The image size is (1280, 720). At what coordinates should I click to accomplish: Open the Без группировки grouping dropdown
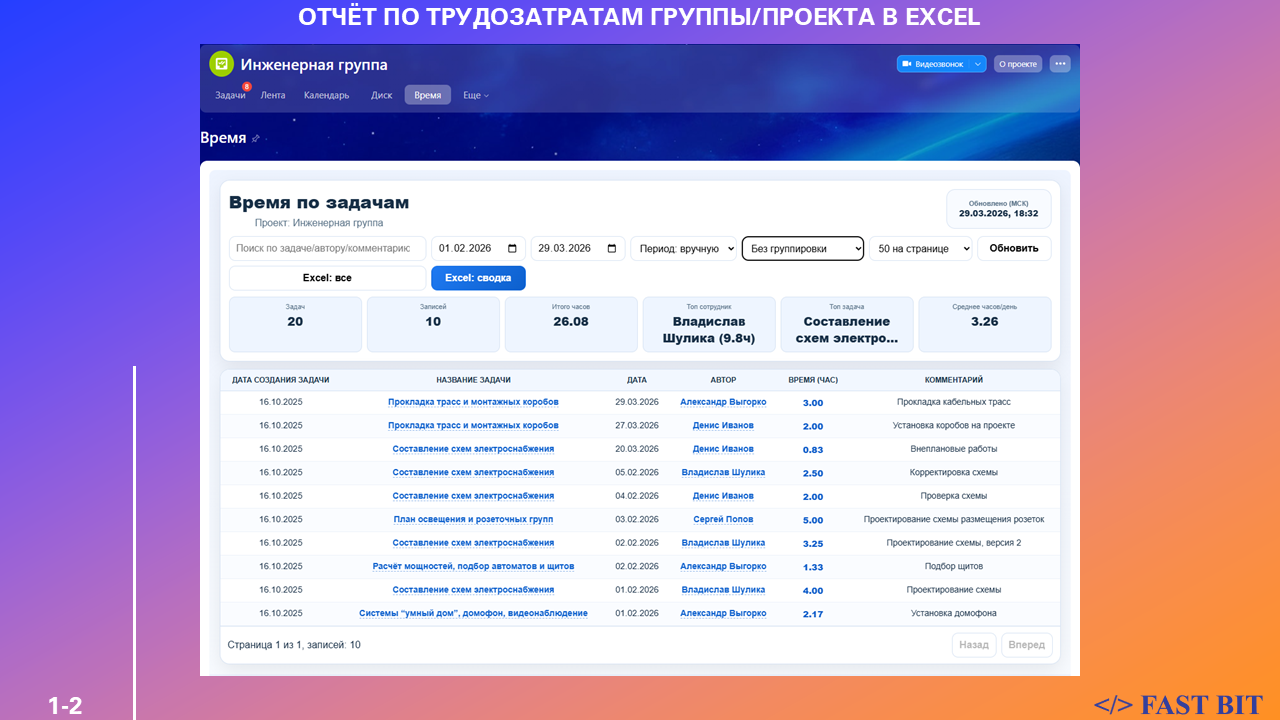[x=802, y=249]
